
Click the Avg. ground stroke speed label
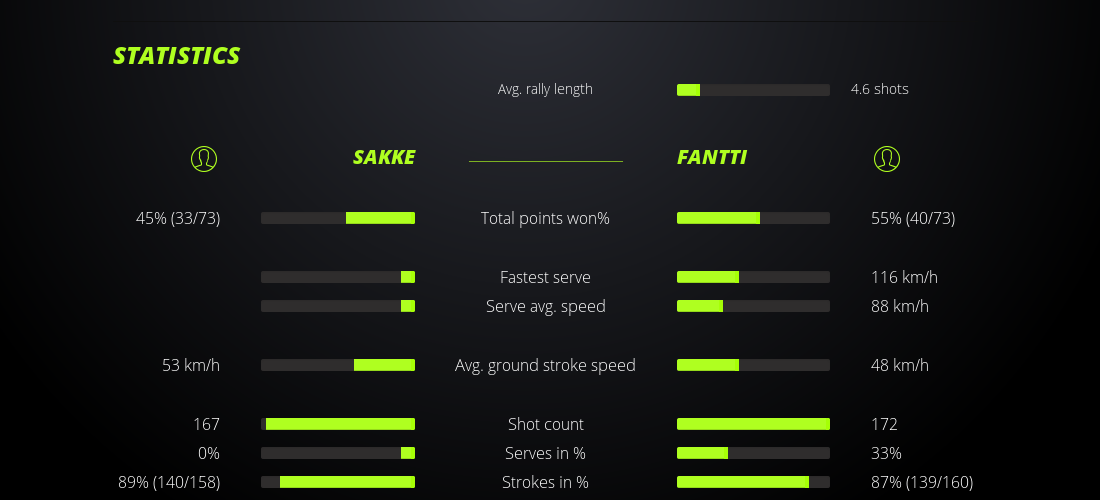545,365
